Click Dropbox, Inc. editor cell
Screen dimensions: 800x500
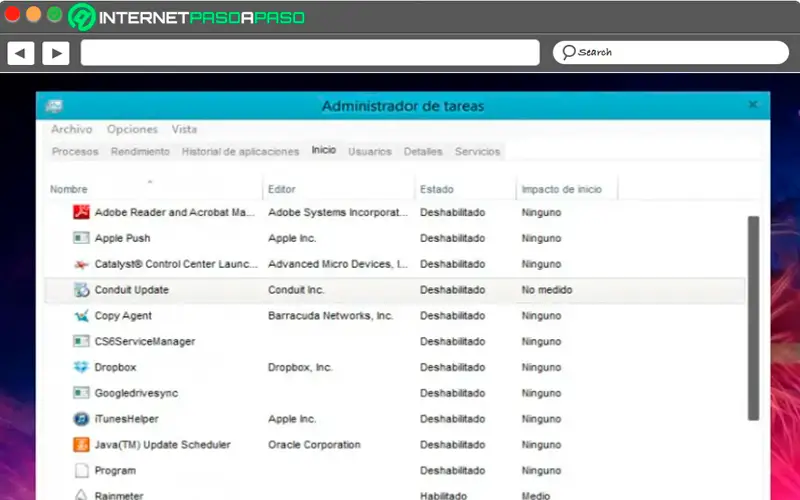(300, 367)
